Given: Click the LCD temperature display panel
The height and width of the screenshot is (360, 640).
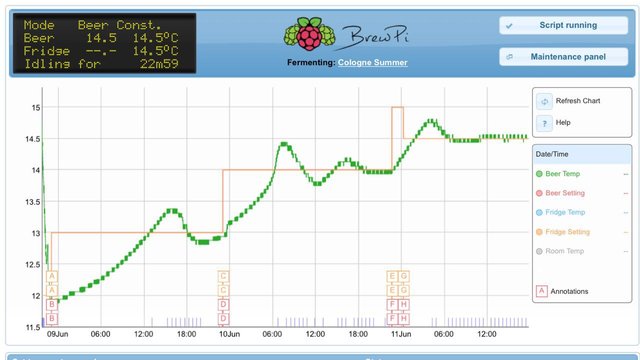Looking at the screenshot, I should 104,44.
